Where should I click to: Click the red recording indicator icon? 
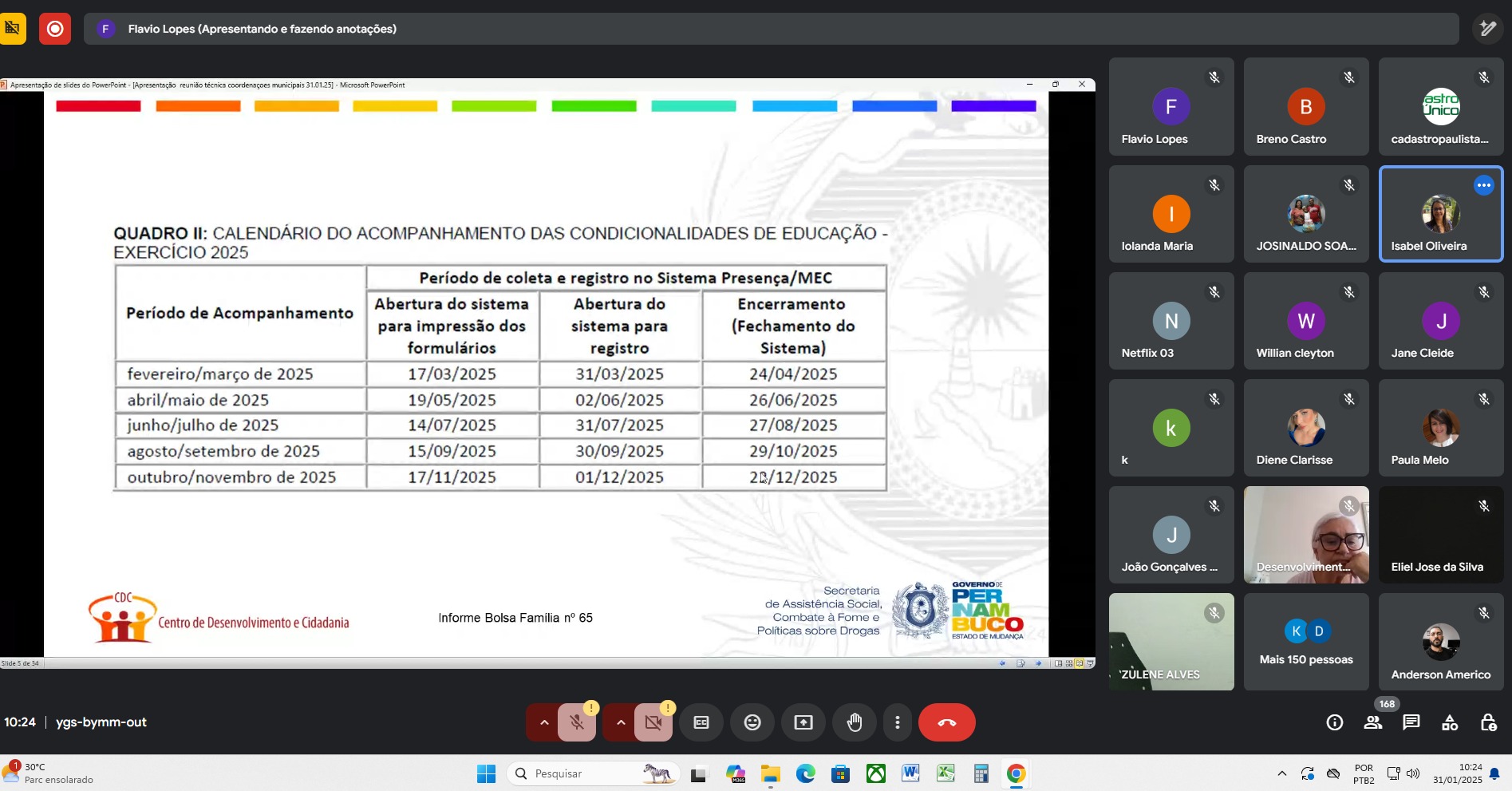point(55,29)
